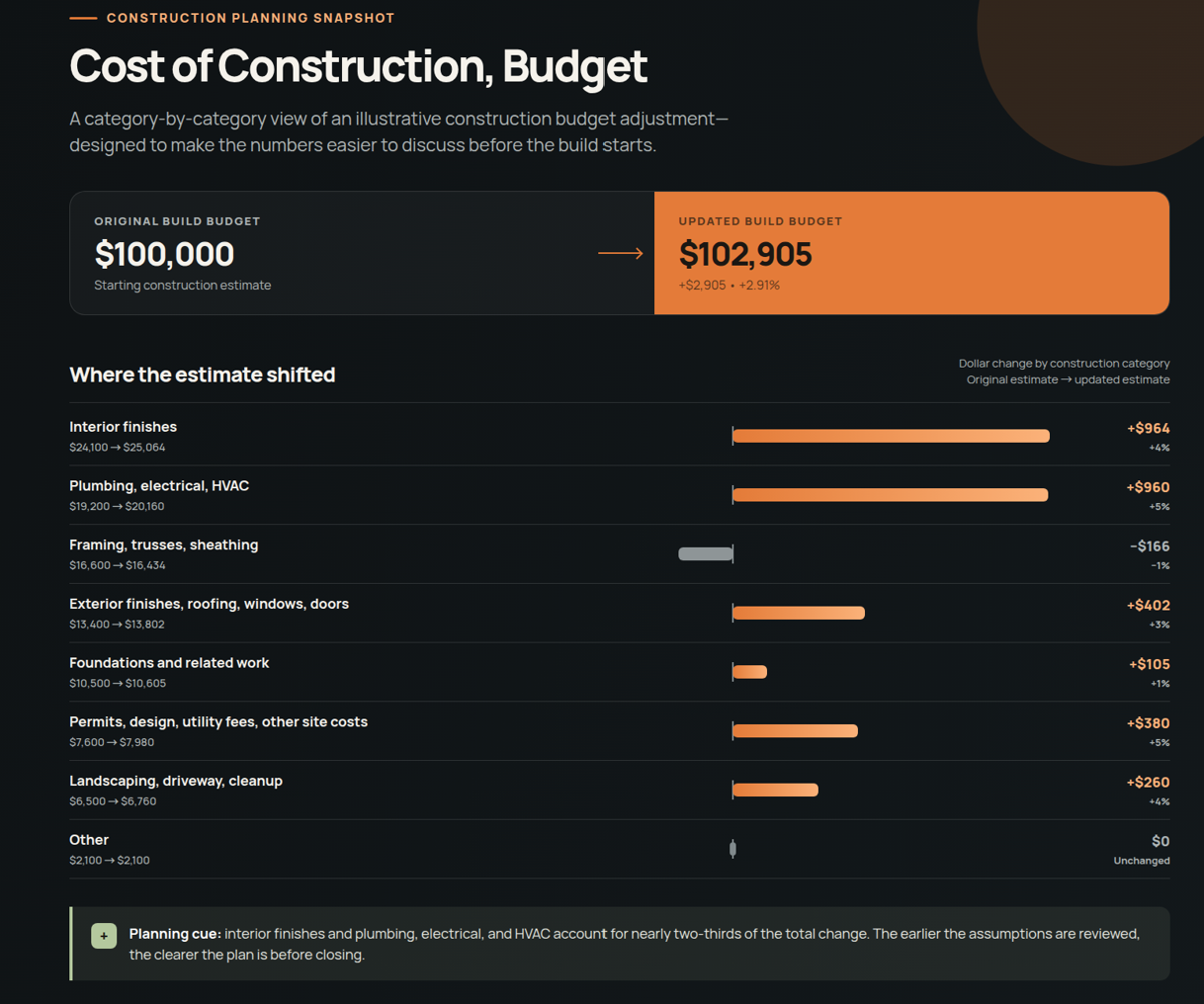Click the $102,905 updated budget value
The height and width of the screenshot is (1004, 1204).
(745, 254)
